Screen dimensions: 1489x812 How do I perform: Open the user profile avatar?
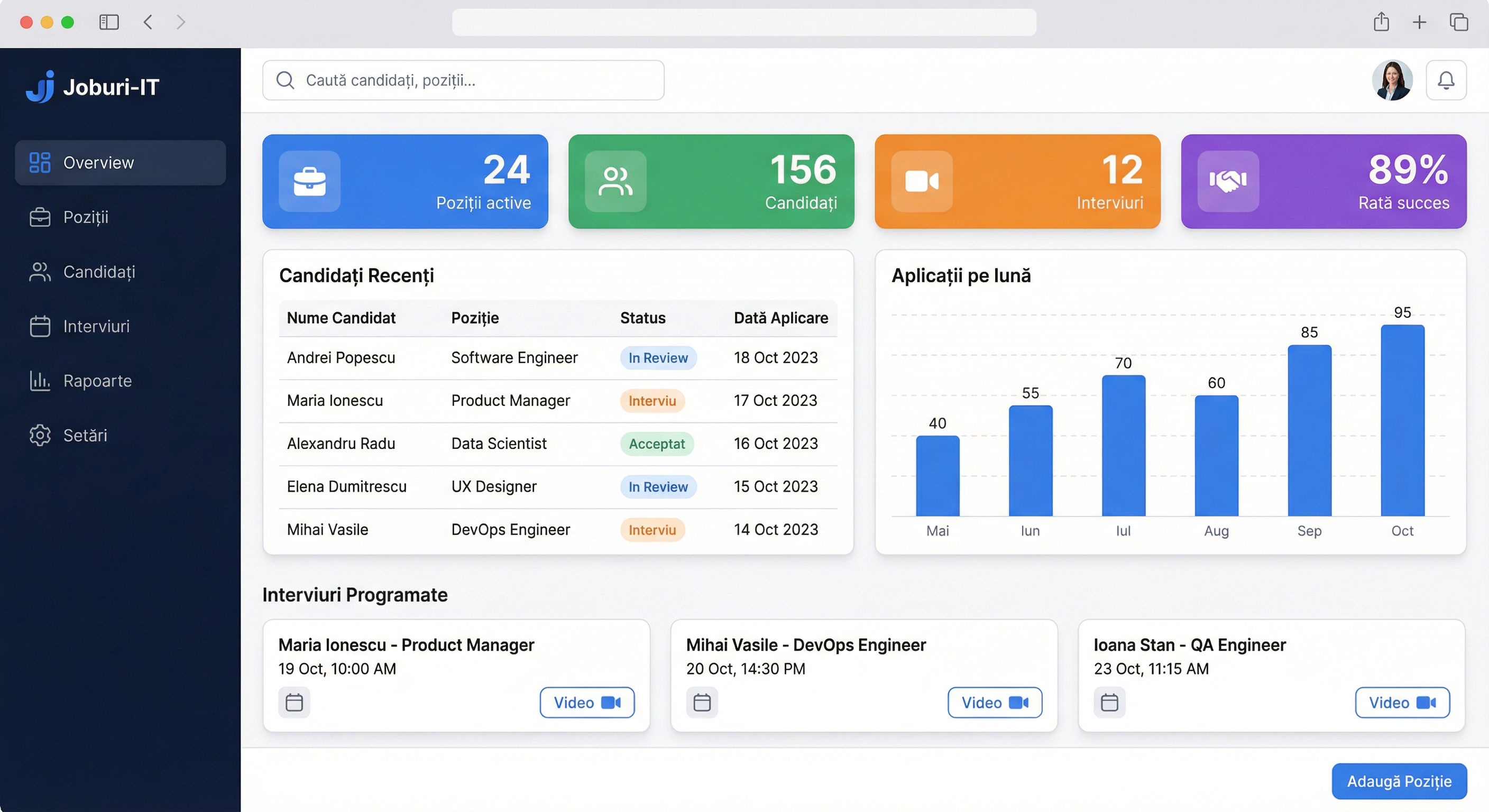pyautogui.click(x=1392, y=80)
